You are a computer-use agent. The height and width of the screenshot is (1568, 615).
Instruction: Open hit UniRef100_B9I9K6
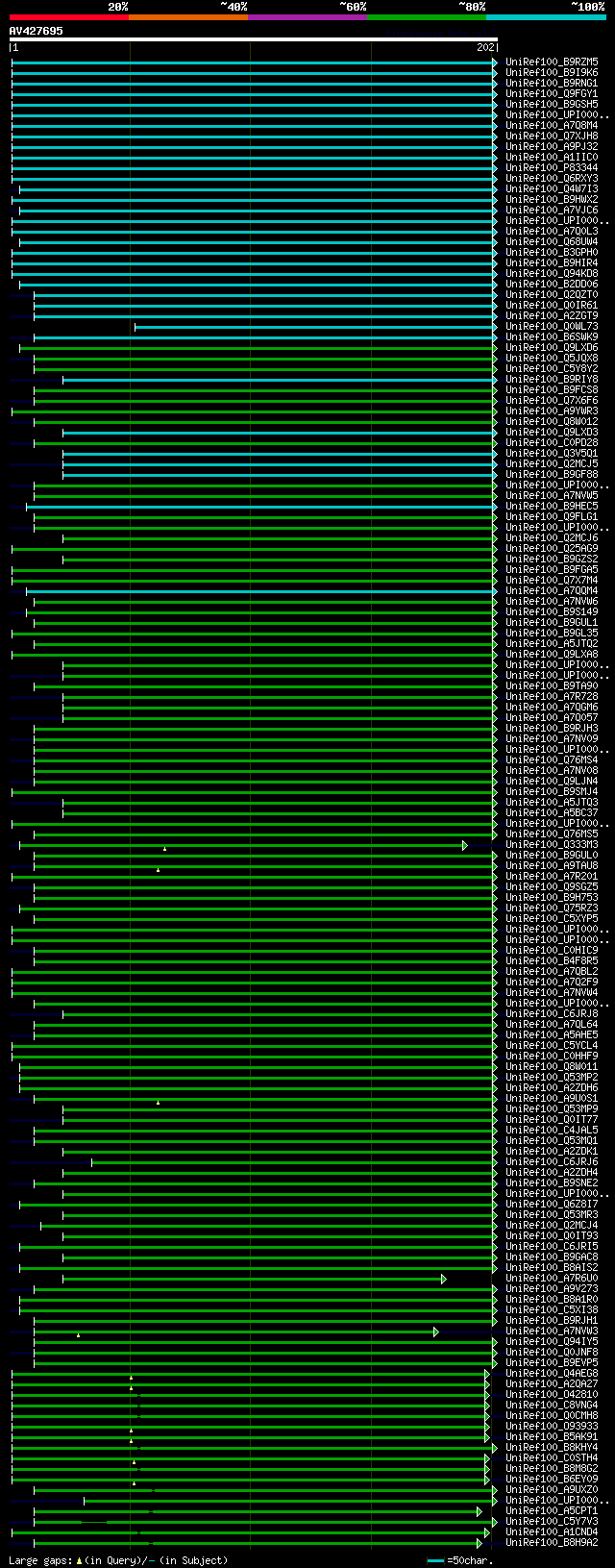552,73
